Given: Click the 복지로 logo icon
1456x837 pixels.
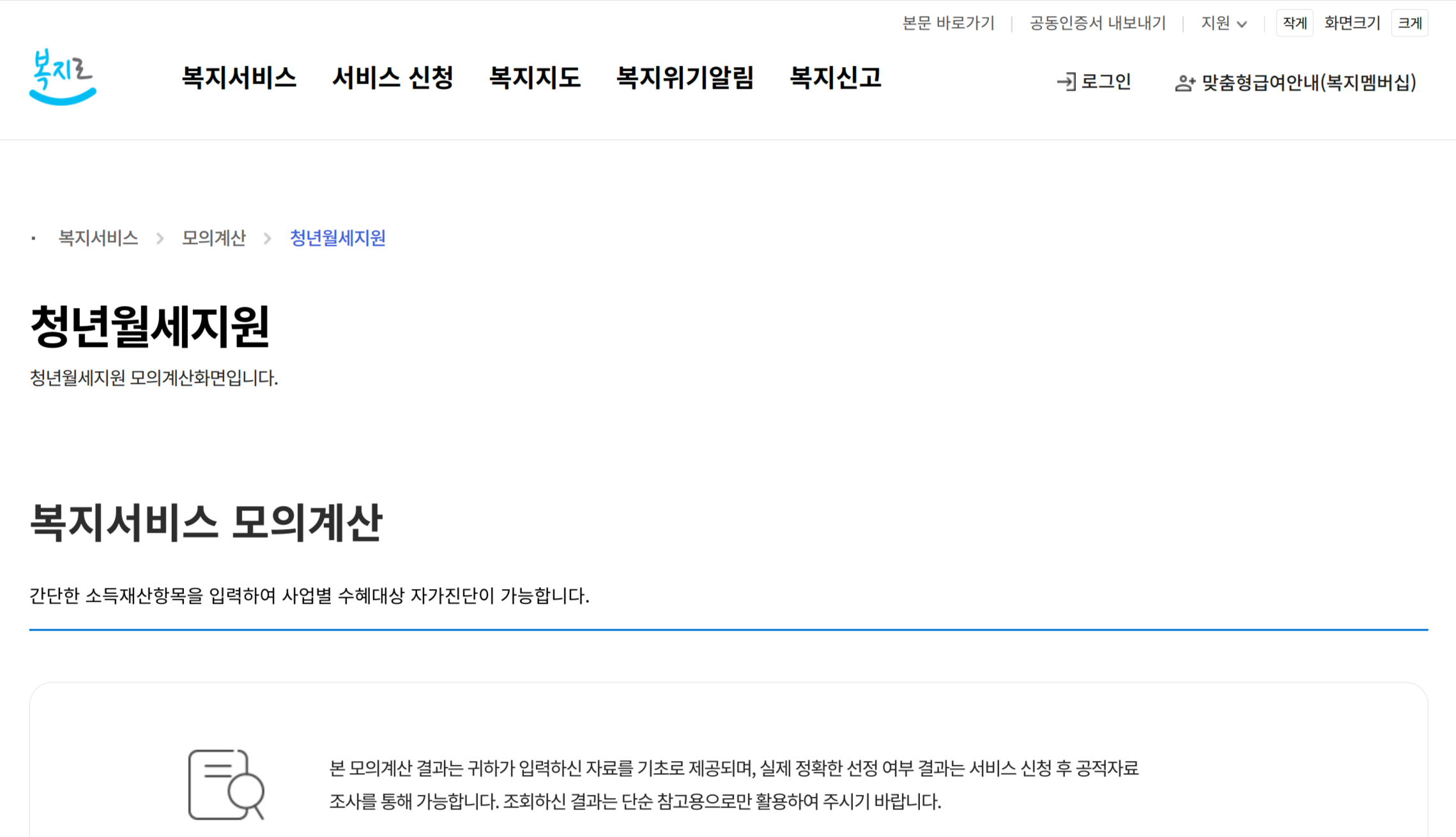Looking at the screenshot, I should coord(63,77).
